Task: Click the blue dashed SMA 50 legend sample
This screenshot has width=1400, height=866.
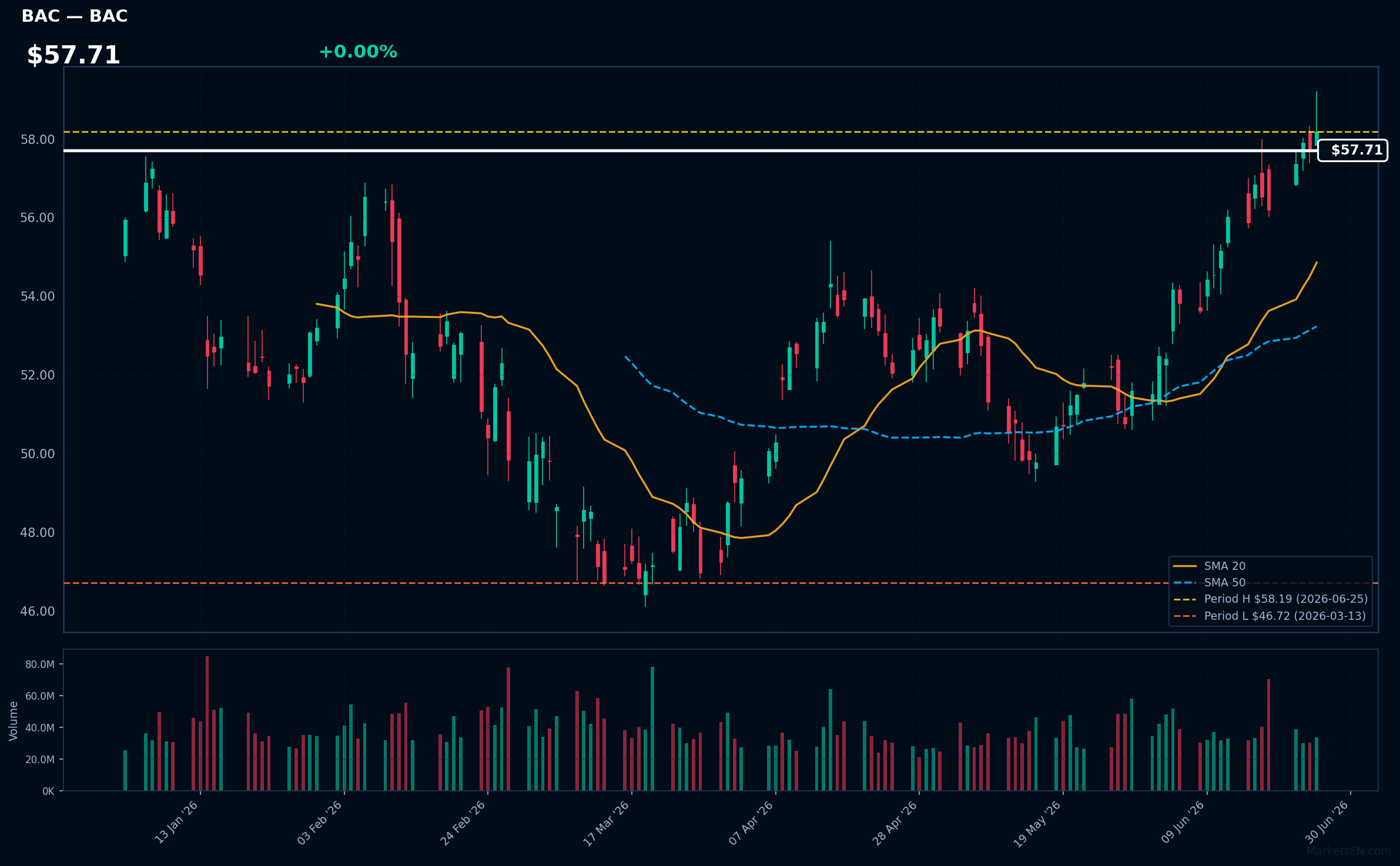Action: [1185, 583]
